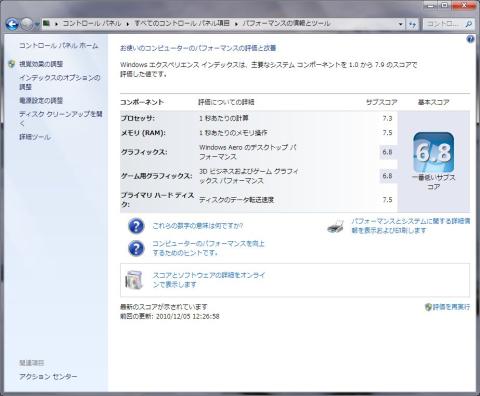This screenshot has height=396, width=480.
Task: Open the recent pages dropdown arrow beside Forward
Action: point(37,24)
